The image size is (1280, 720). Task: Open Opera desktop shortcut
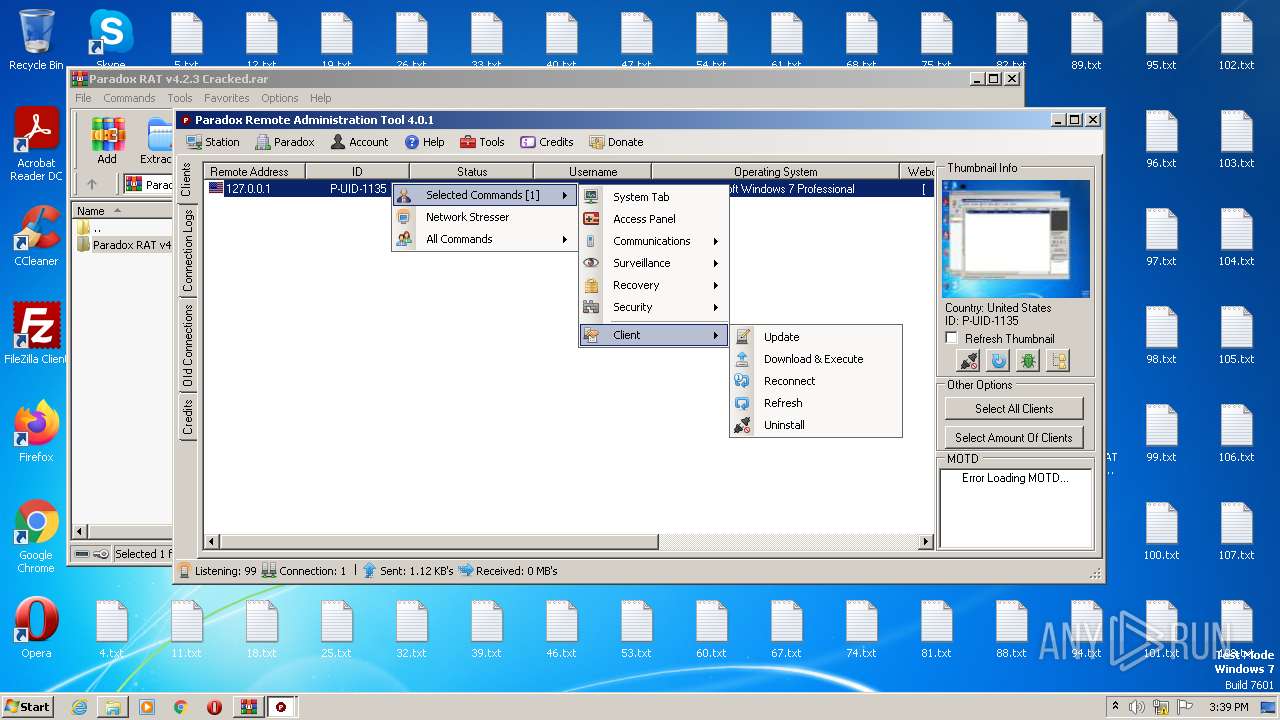tap(36, 628)
